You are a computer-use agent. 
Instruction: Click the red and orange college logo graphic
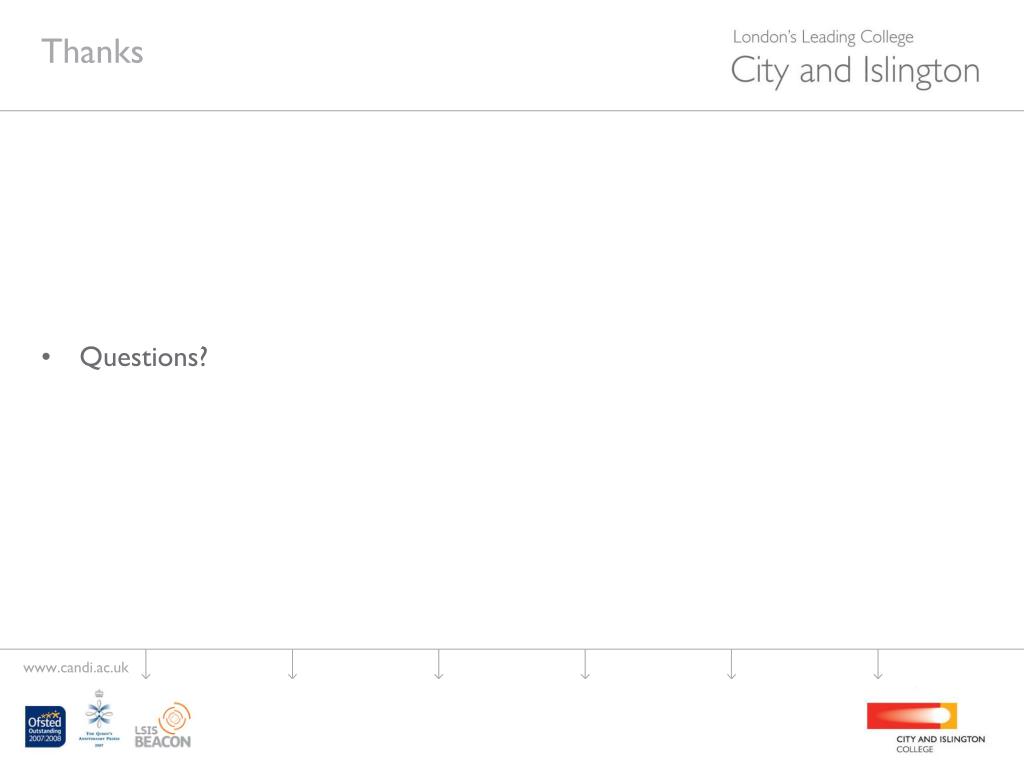click(912, 716)
